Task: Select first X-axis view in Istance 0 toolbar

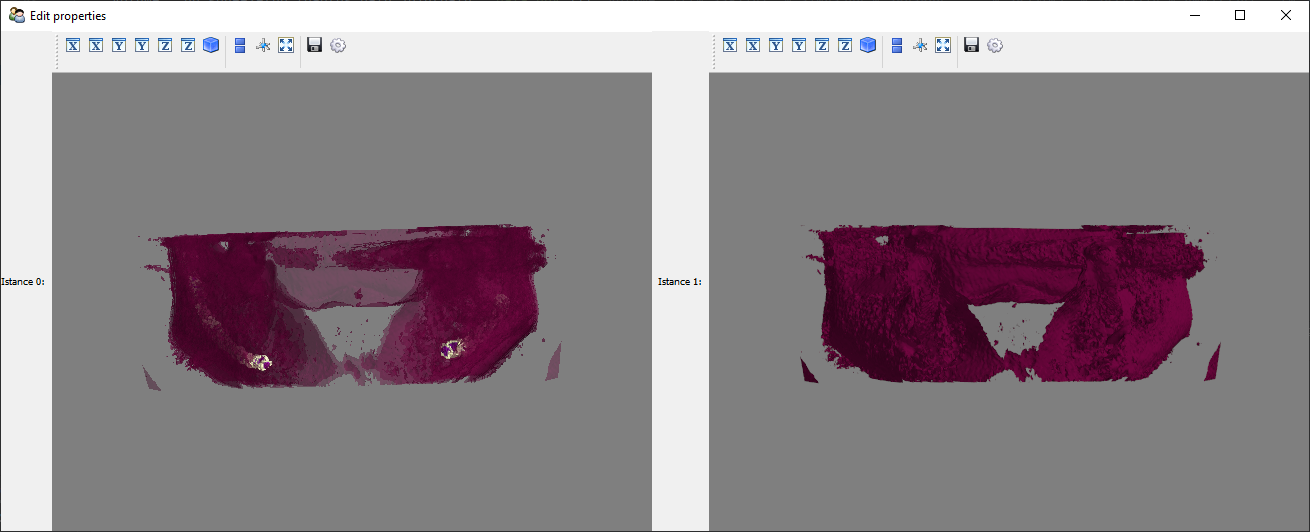Action: pyautogui.click(x=73, y=45)
